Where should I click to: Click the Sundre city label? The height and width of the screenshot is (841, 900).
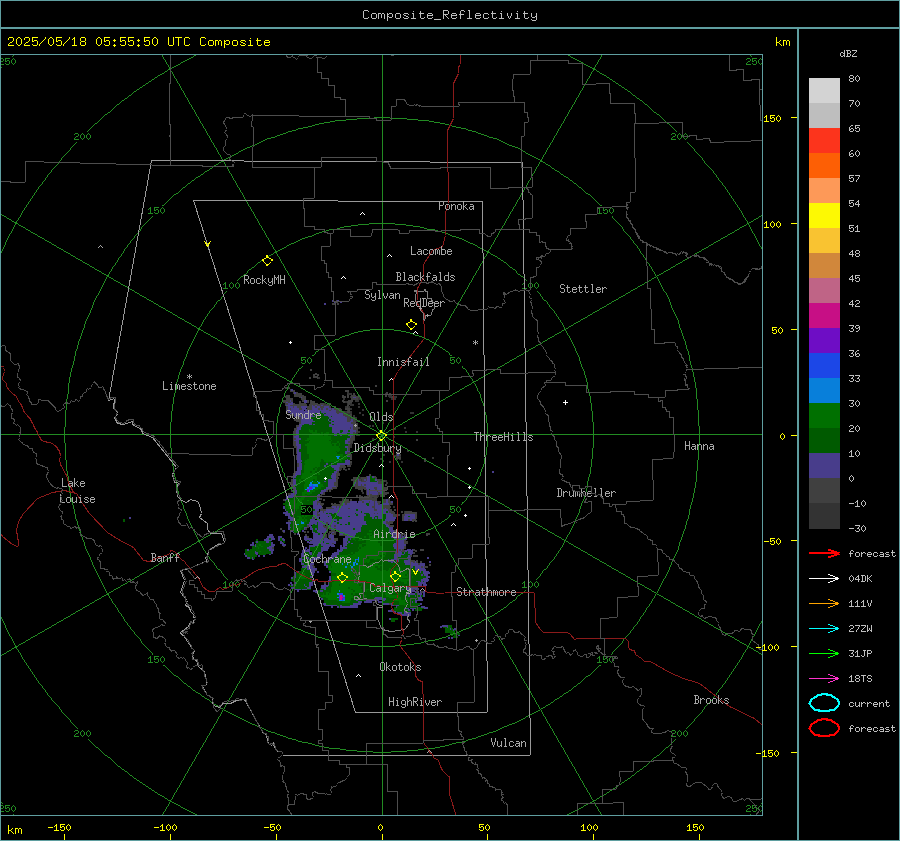click(303, 414)
